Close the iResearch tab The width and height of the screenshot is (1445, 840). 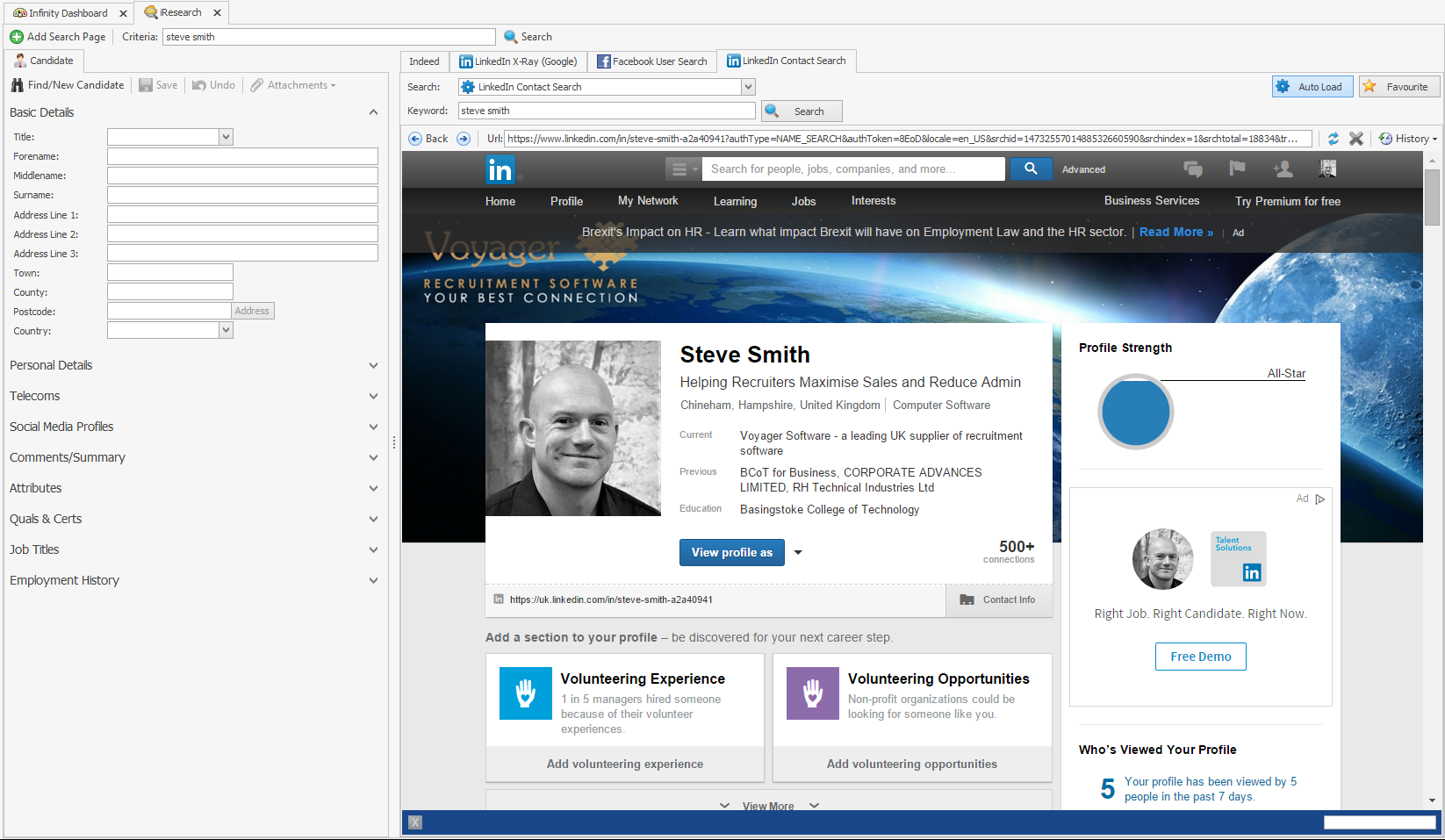217,13
